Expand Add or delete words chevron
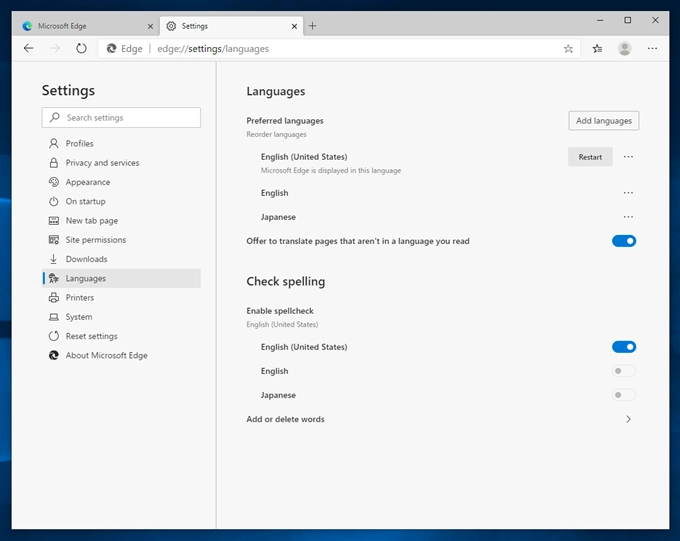 tap(628, 419)
